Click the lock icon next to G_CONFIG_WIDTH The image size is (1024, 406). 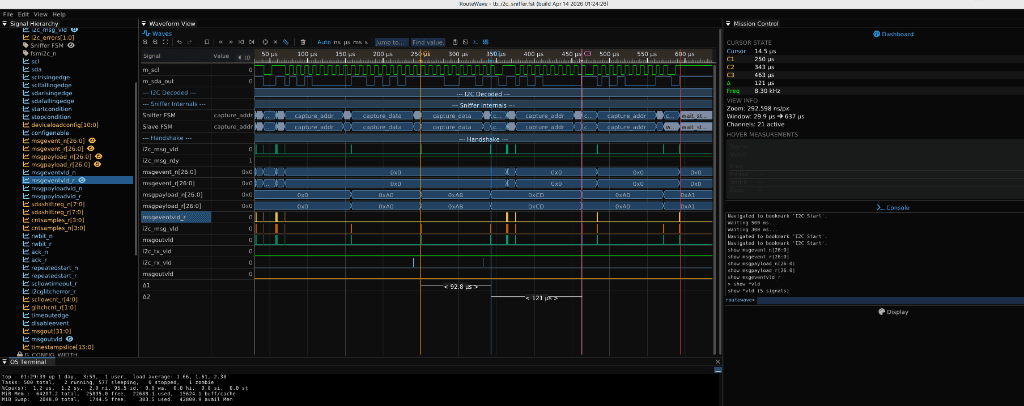[20, 354]
